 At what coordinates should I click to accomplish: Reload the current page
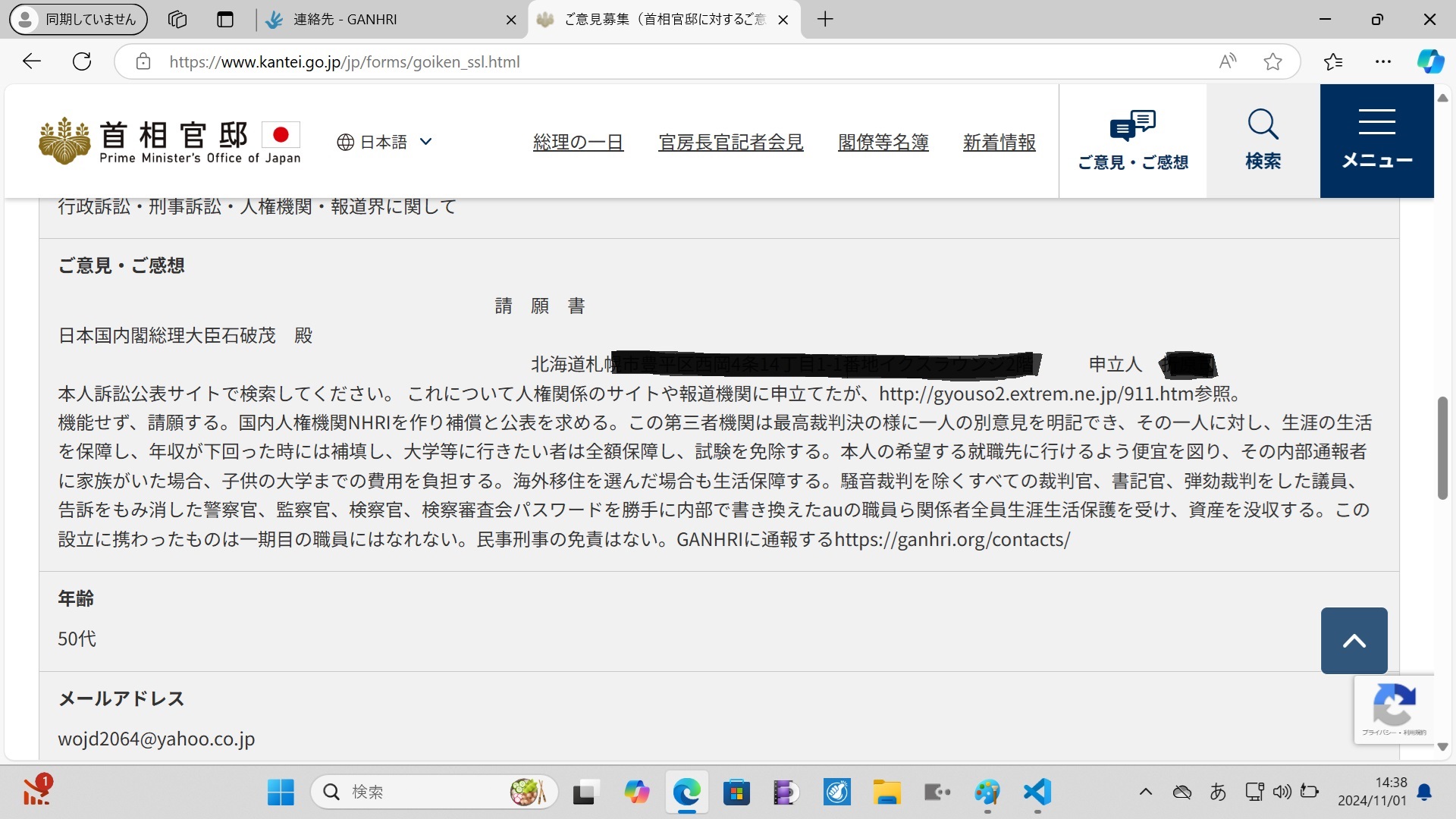click(82, 61)
